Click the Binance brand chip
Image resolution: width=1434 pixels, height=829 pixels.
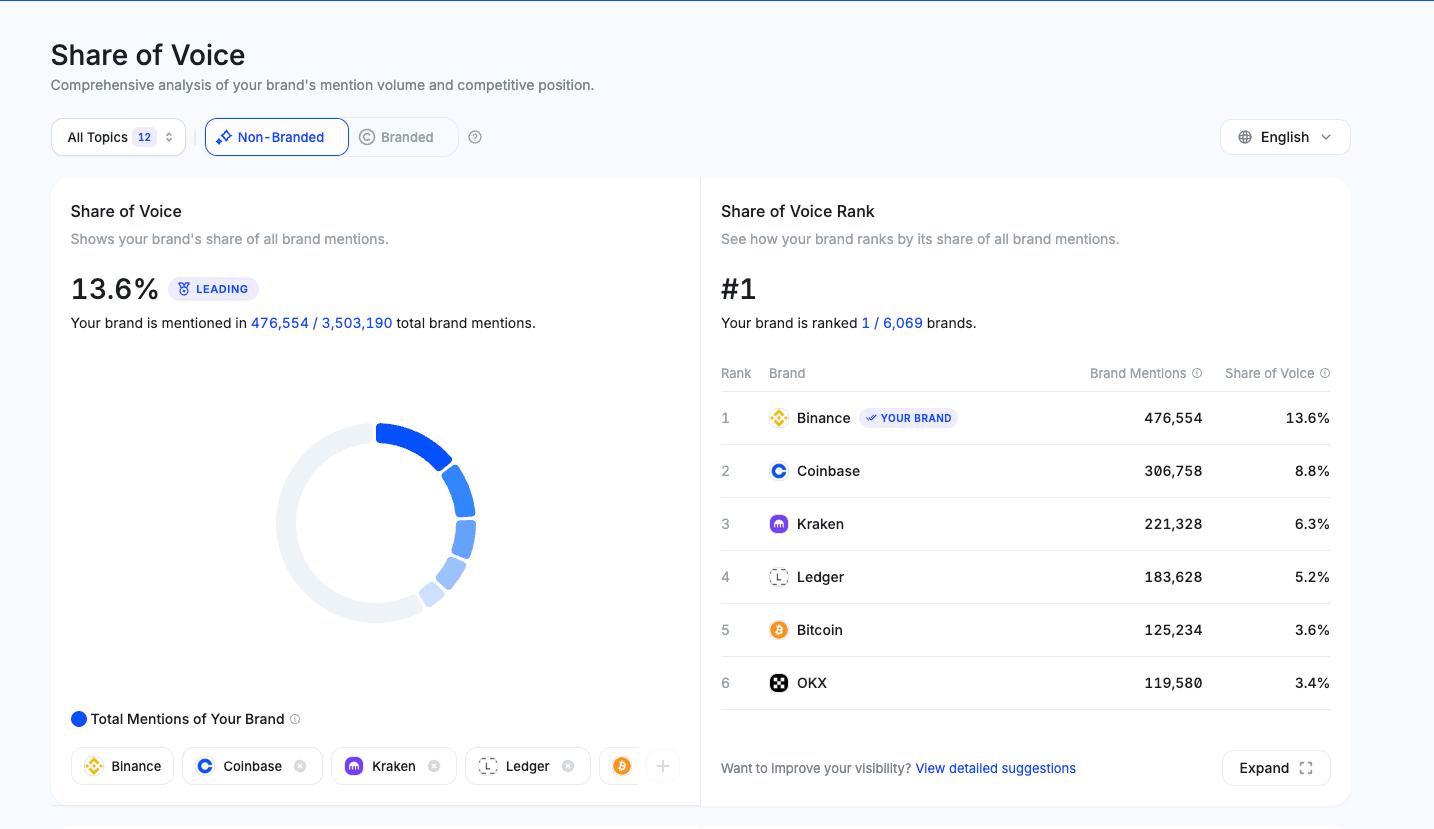(x=123, y=766)
